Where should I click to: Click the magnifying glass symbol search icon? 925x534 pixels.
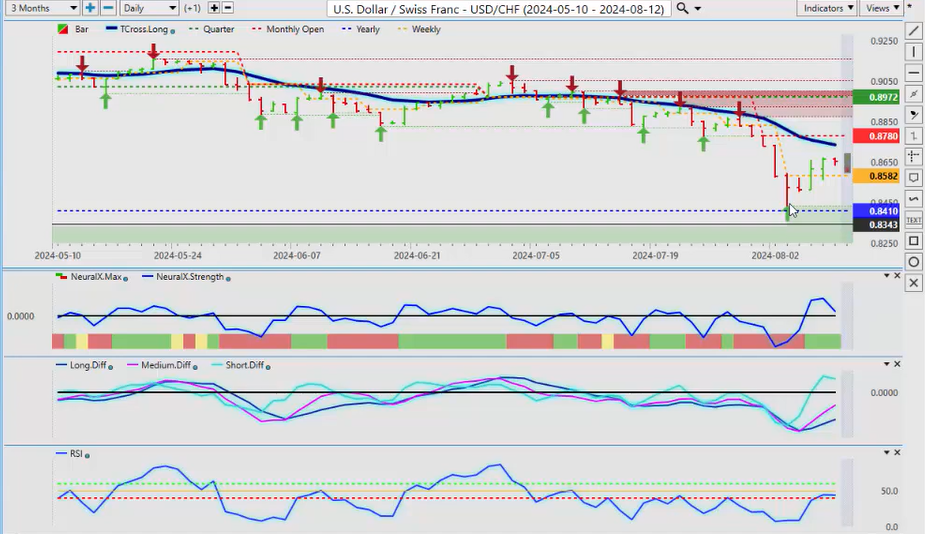pyautogui.click(x=682, y=8)
